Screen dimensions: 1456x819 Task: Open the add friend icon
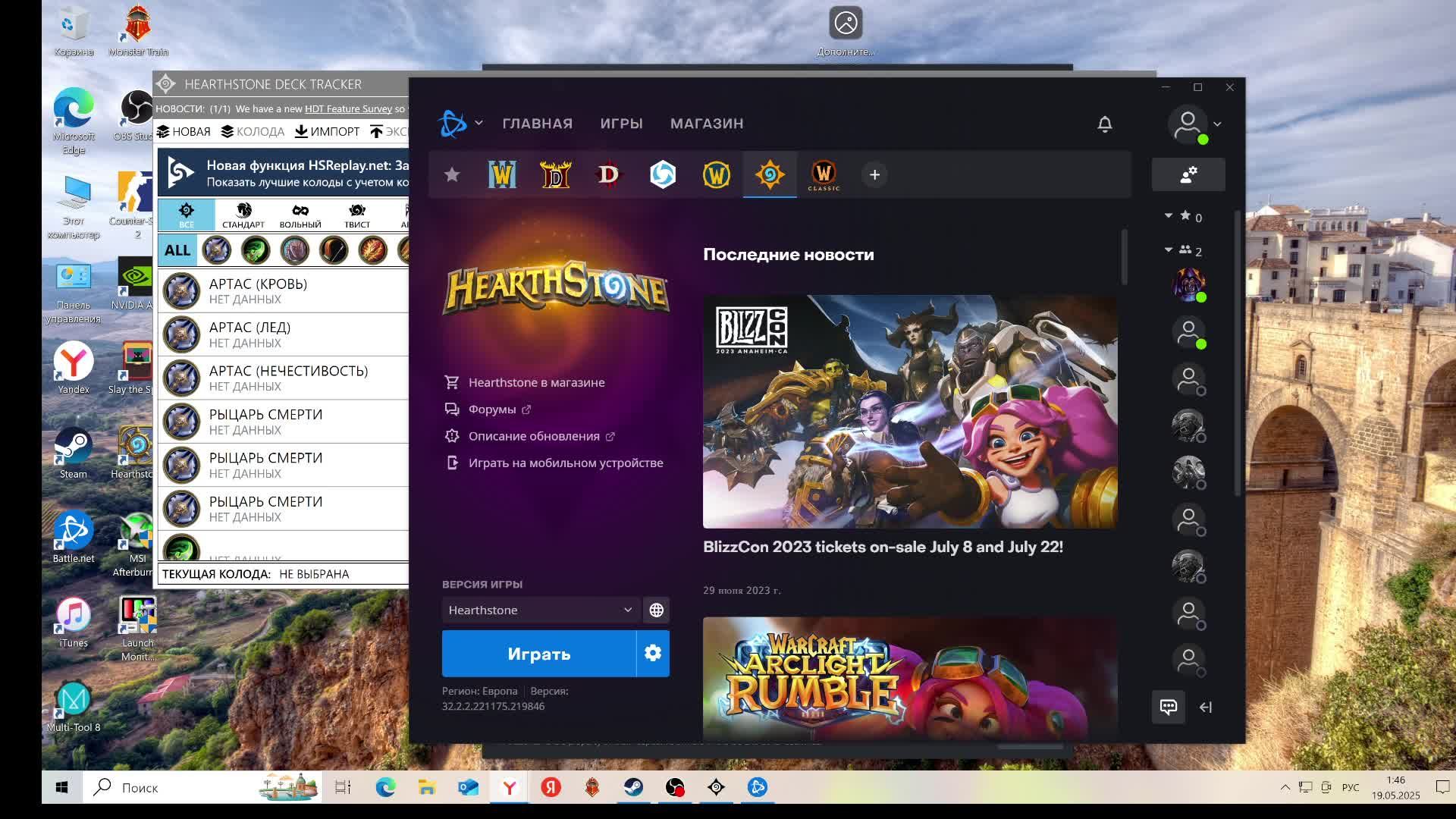(x=1189, y=174)
